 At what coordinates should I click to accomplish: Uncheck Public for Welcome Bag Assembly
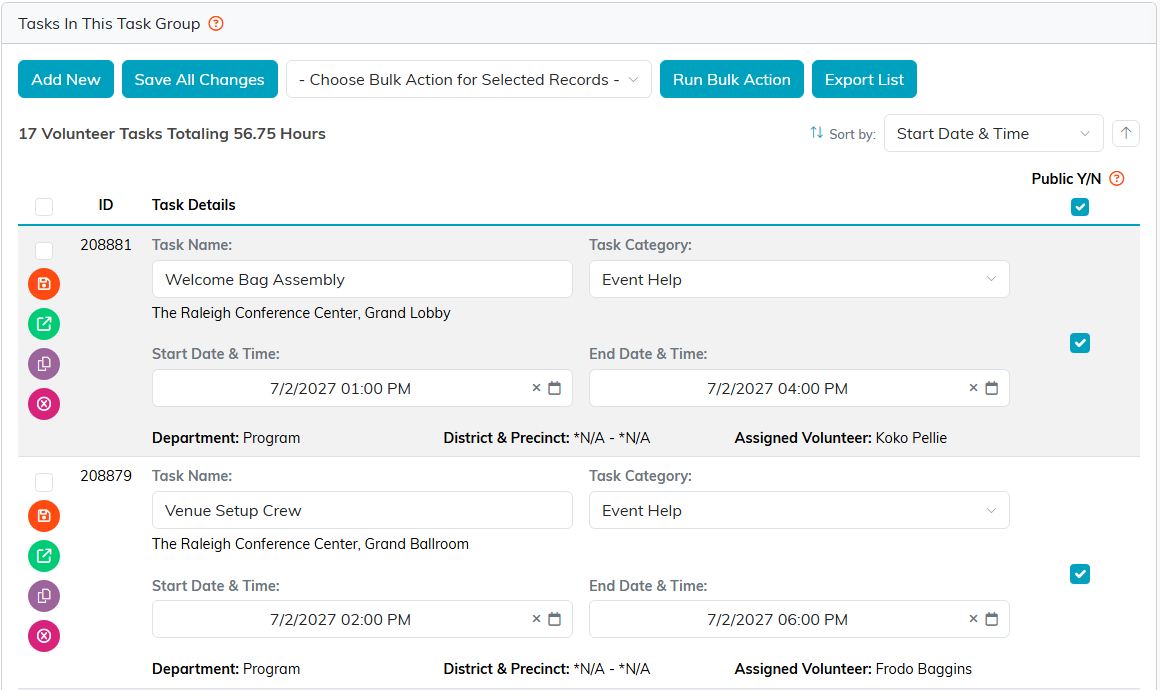click(1080, 343)
